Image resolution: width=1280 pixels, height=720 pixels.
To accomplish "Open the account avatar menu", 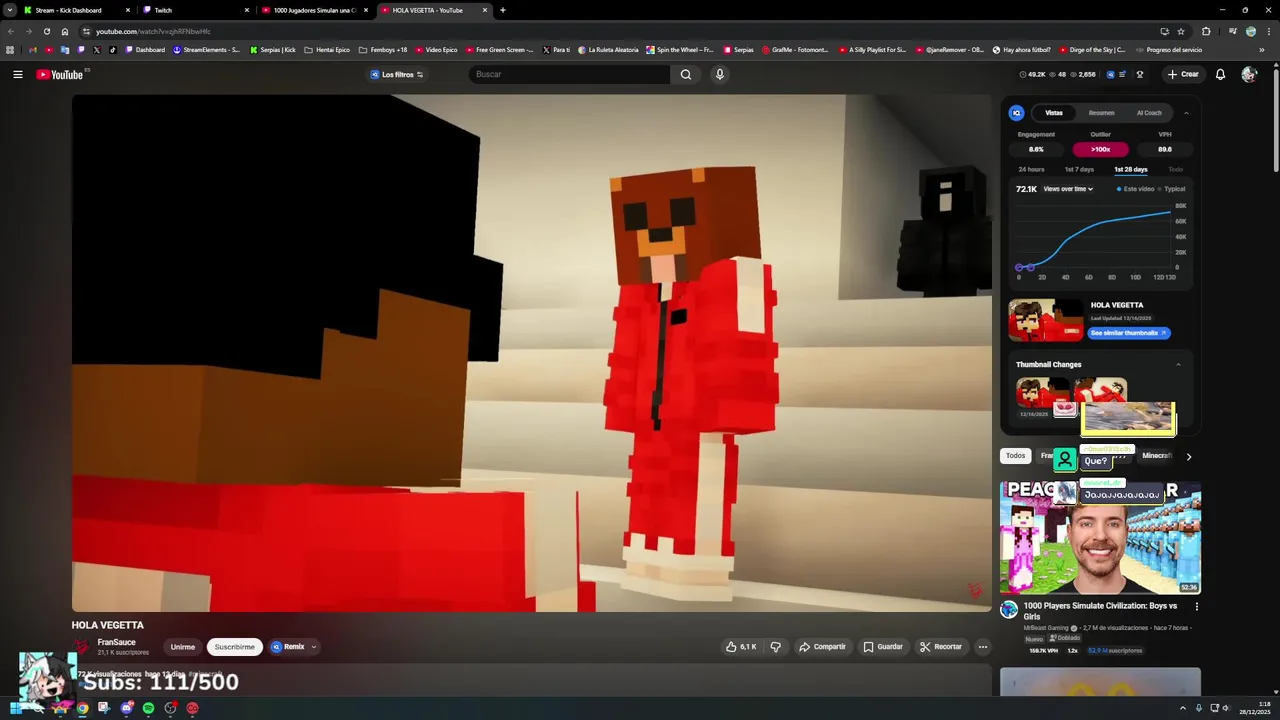I will pos(1248,74).
